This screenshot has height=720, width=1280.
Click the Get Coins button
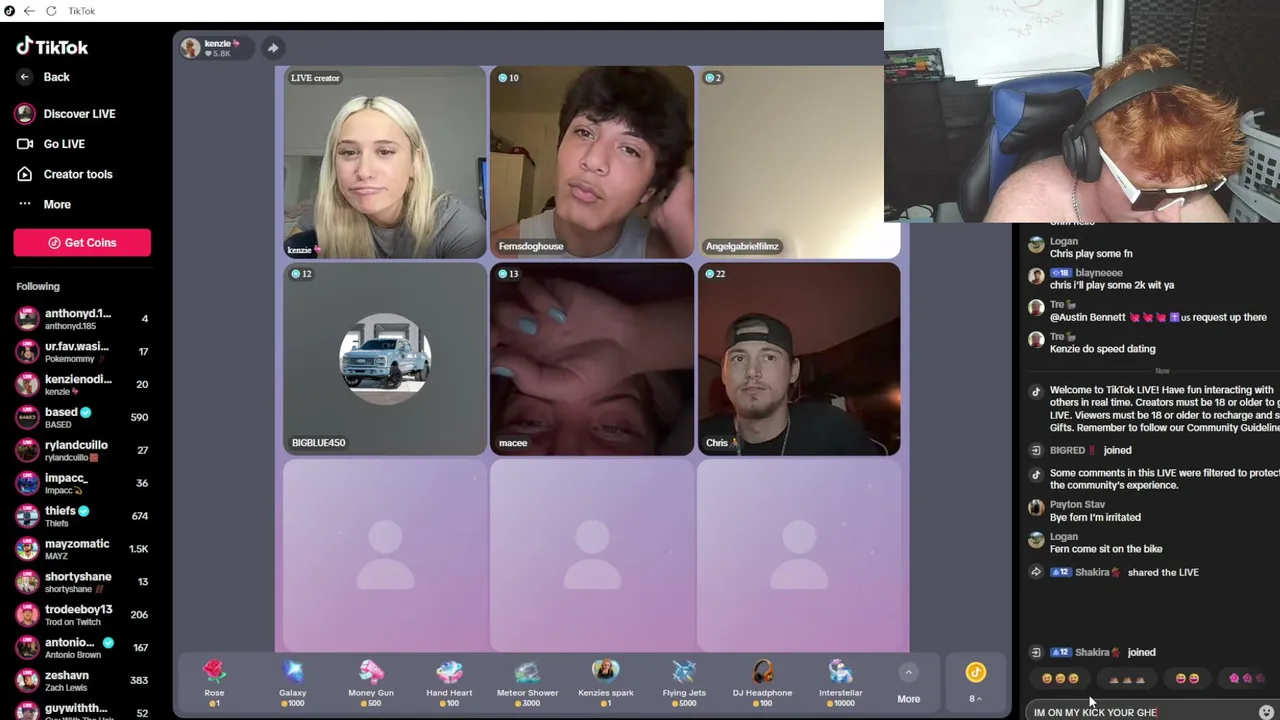[82, 242]
